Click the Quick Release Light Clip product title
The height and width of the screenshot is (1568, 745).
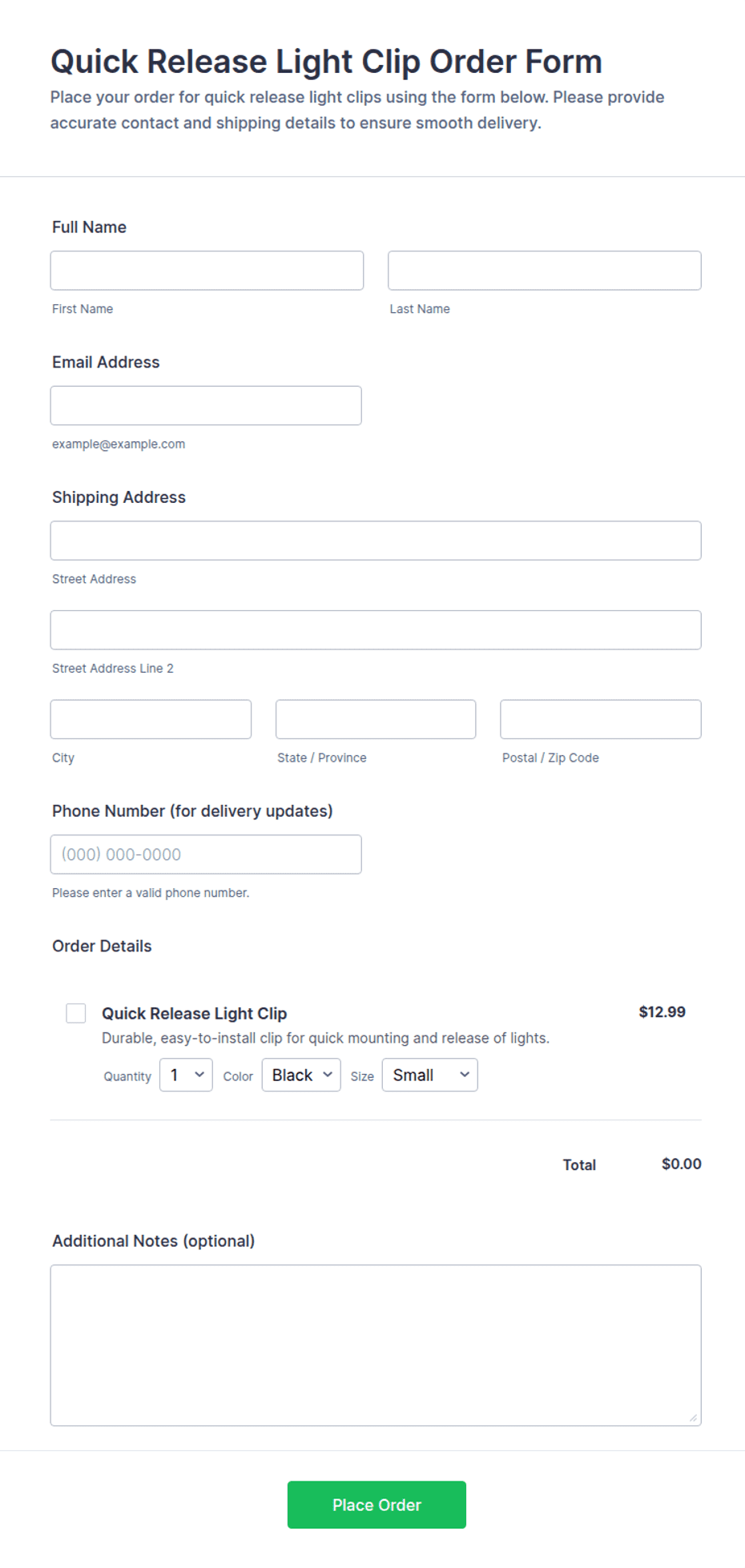[x=194, y=1013]
